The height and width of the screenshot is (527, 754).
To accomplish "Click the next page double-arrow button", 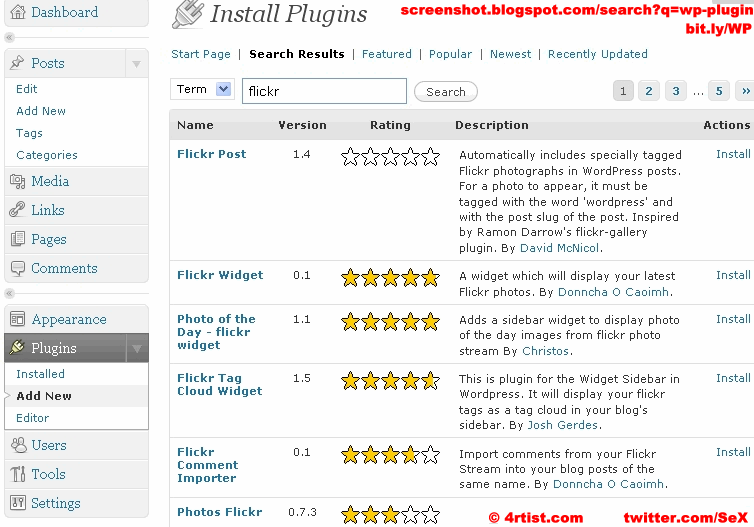I will [x=745, y=91].
